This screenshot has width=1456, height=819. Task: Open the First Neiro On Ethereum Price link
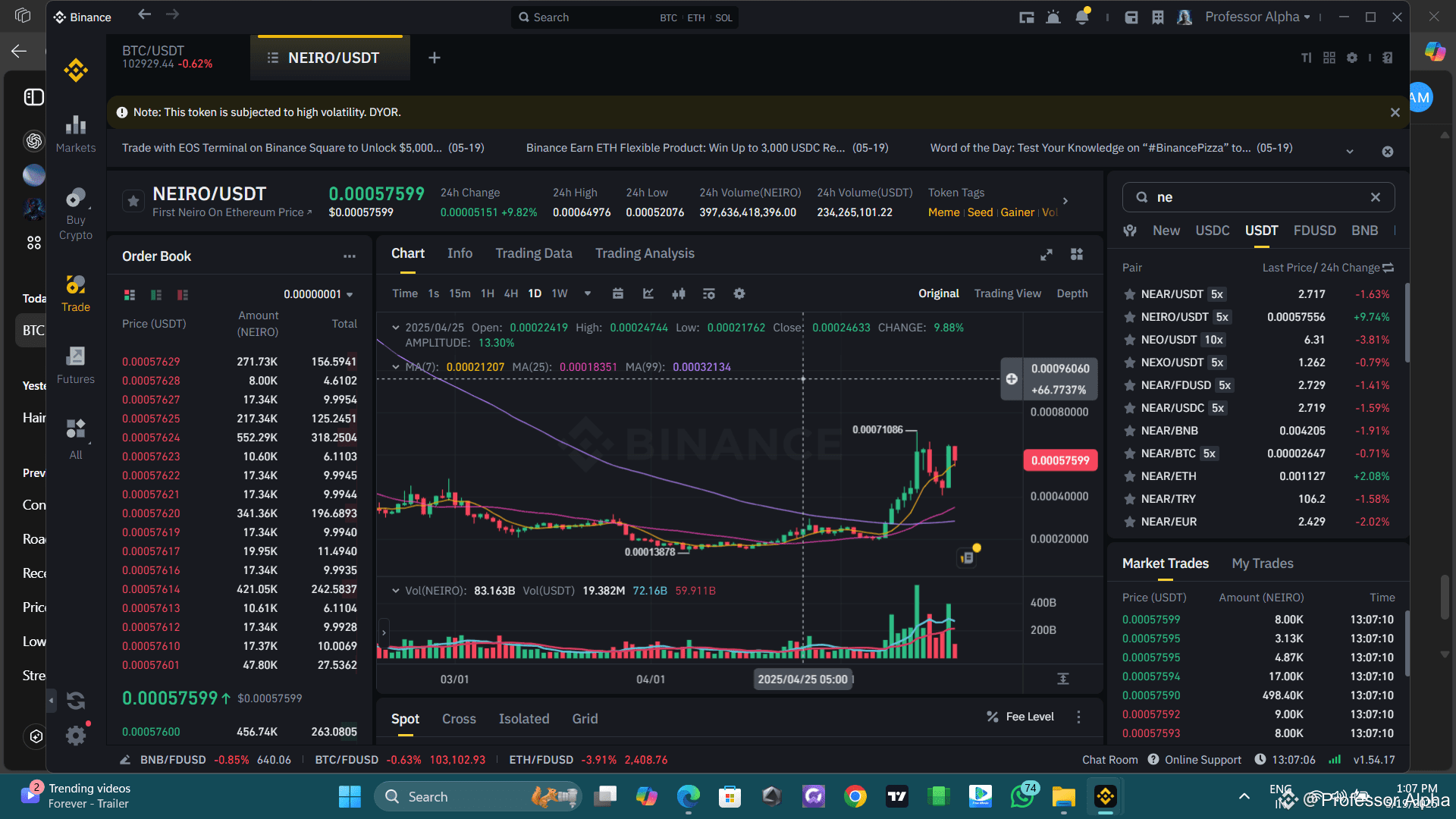pos(232,212)
